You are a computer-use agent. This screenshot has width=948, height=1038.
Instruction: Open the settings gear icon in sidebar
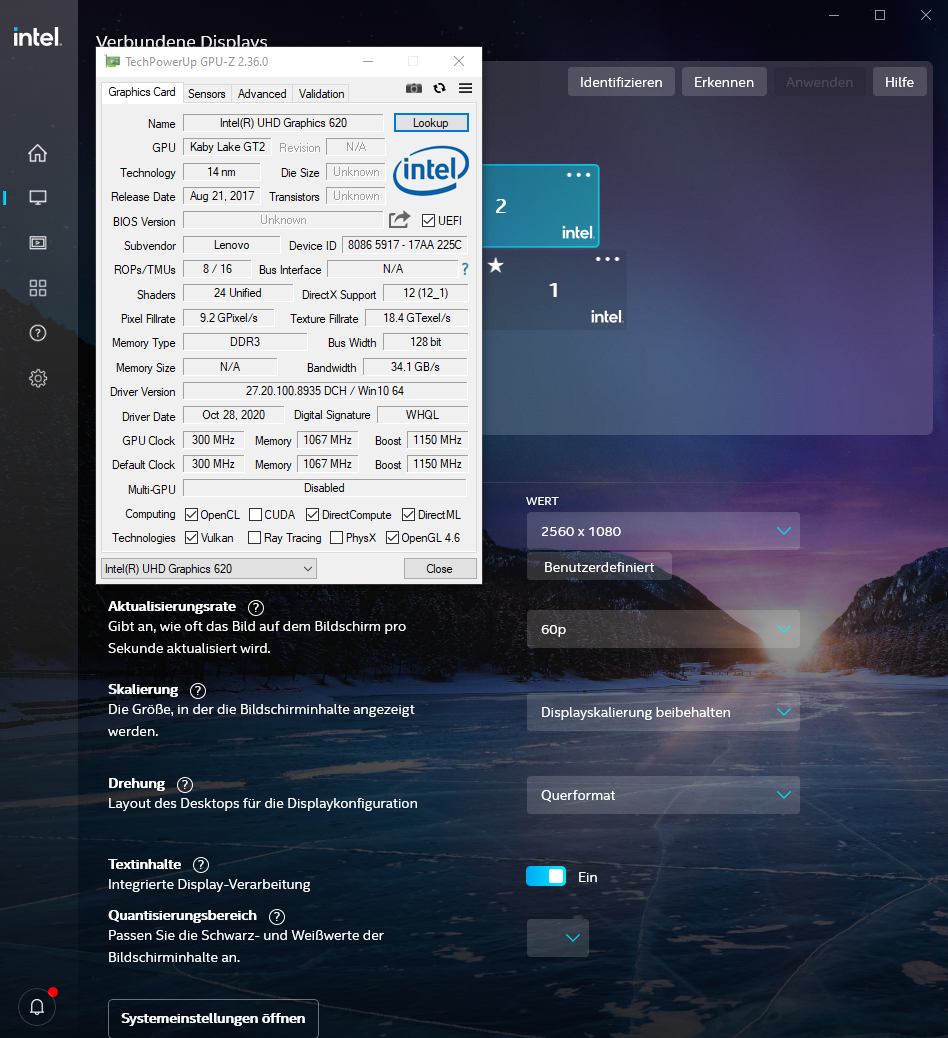(x=38, y=378)
